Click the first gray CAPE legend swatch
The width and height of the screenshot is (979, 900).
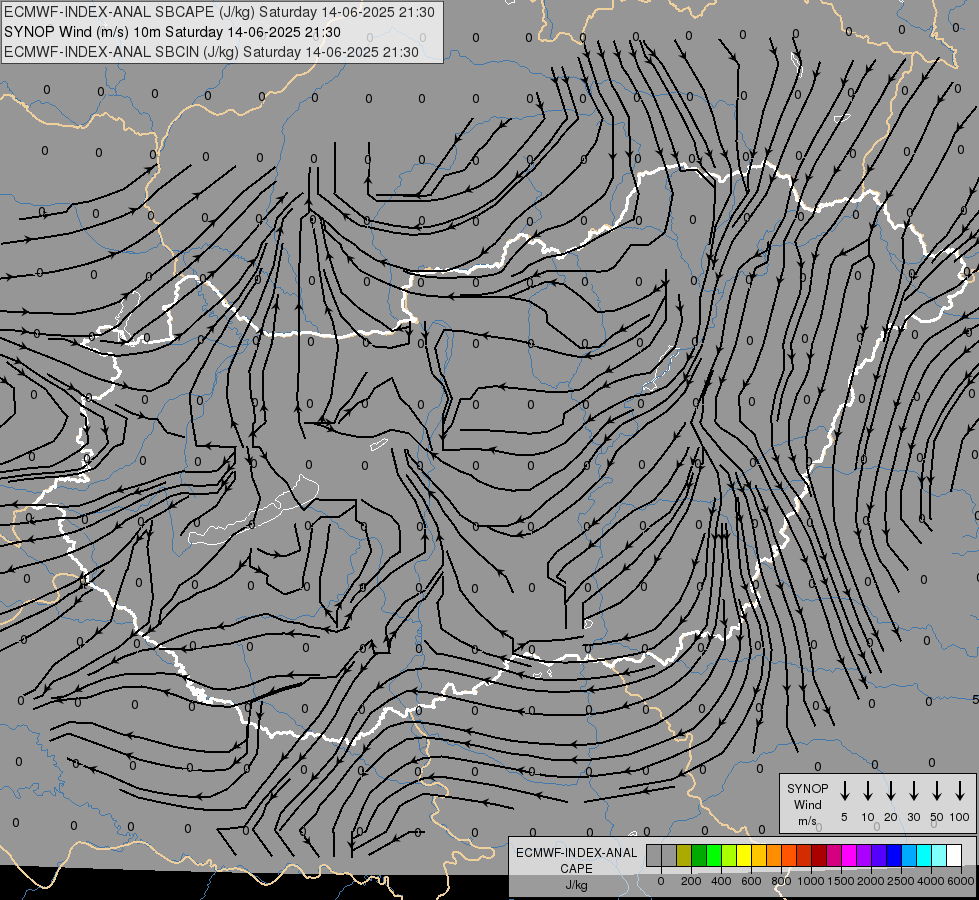point(654,855)
